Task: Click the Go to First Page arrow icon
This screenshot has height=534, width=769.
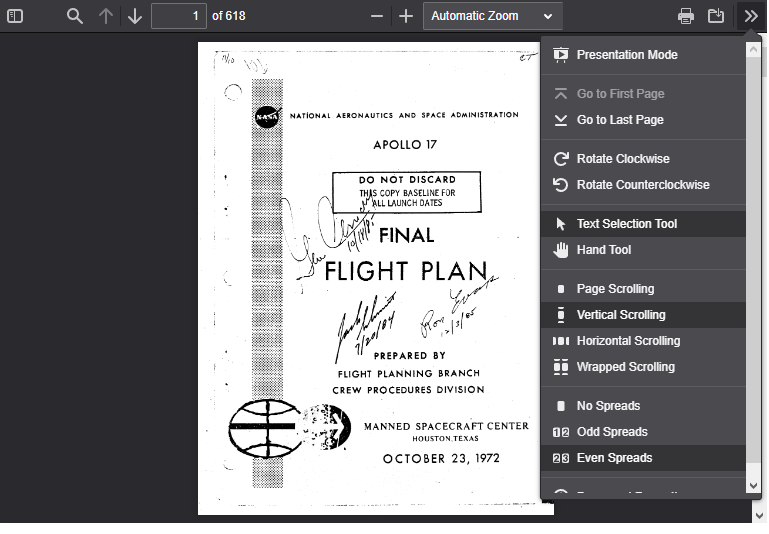Action: point(561,94)
